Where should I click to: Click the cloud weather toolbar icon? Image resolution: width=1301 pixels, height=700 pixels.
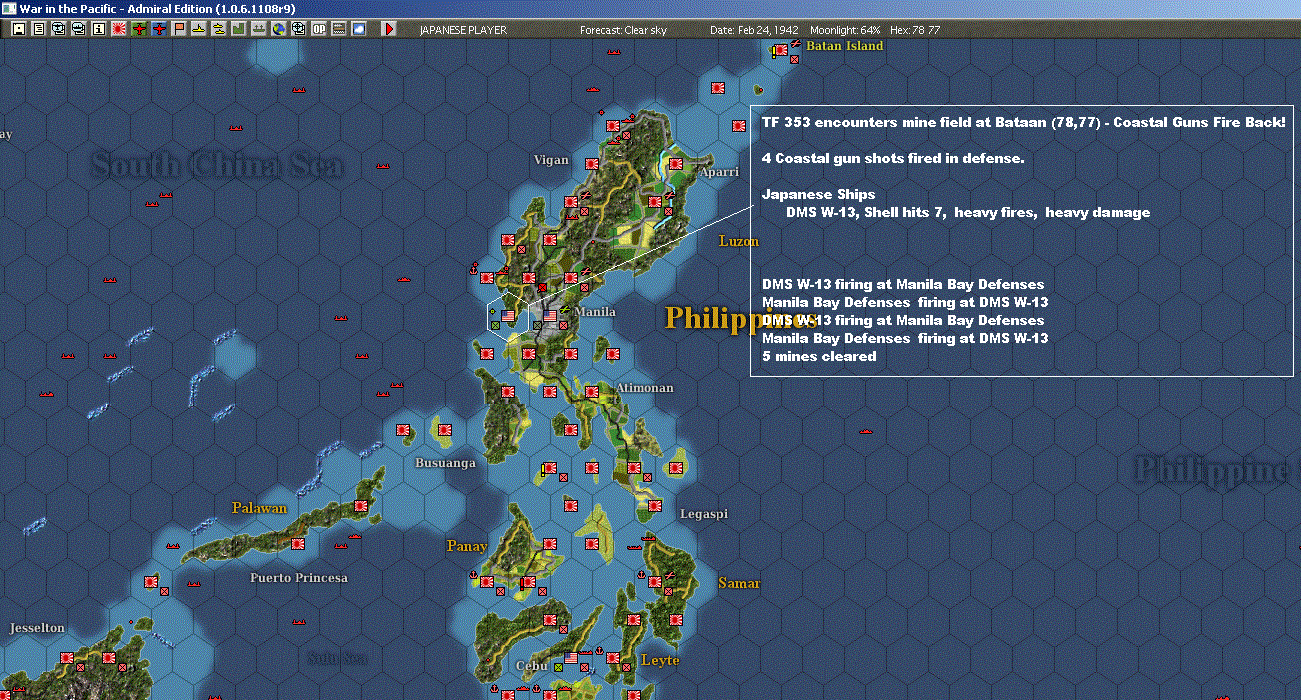click(358, 29)
